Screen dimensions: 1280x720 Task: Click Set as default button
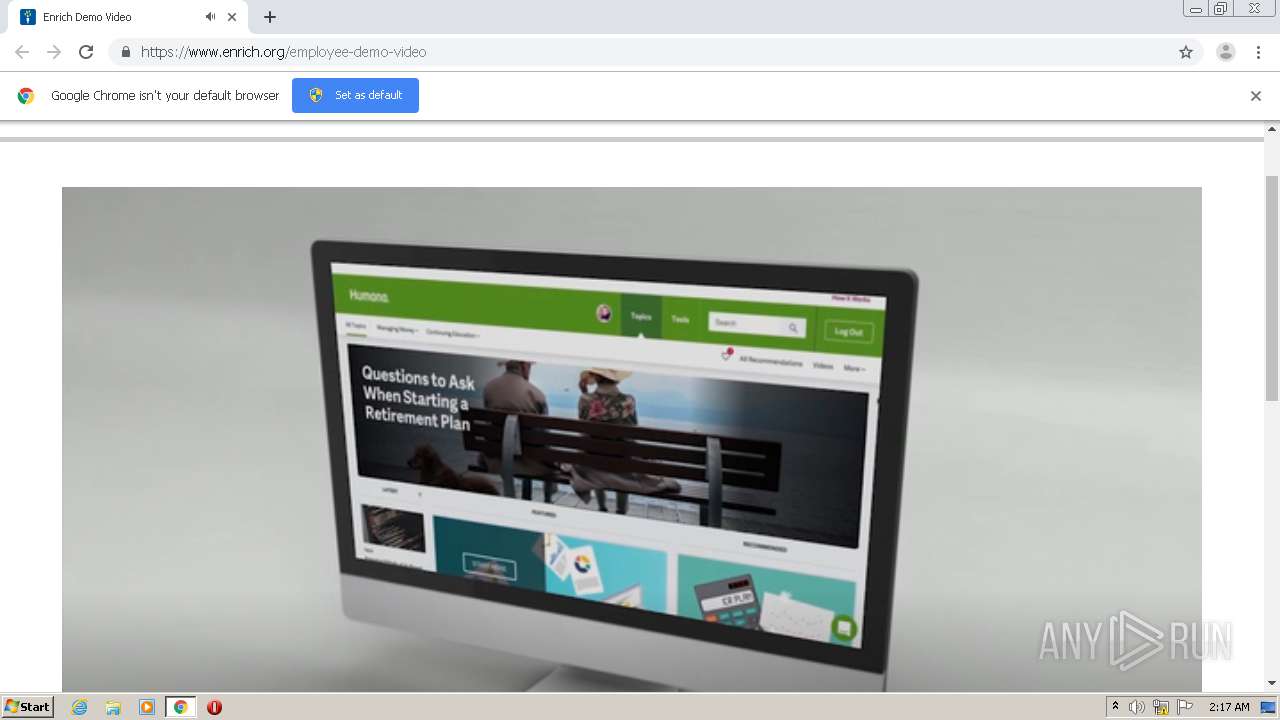click(355, 95)
